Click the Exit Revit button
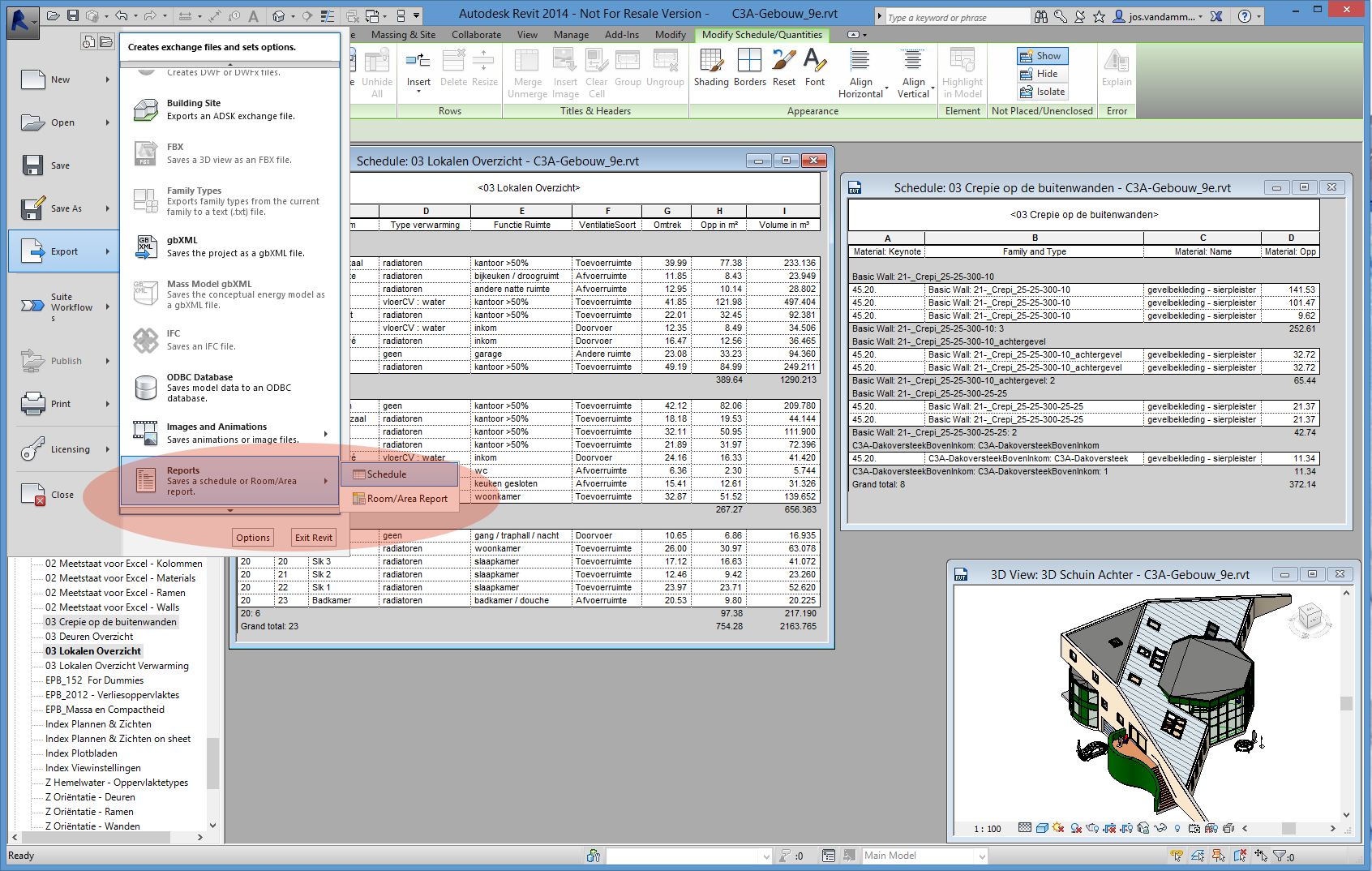 313,538
